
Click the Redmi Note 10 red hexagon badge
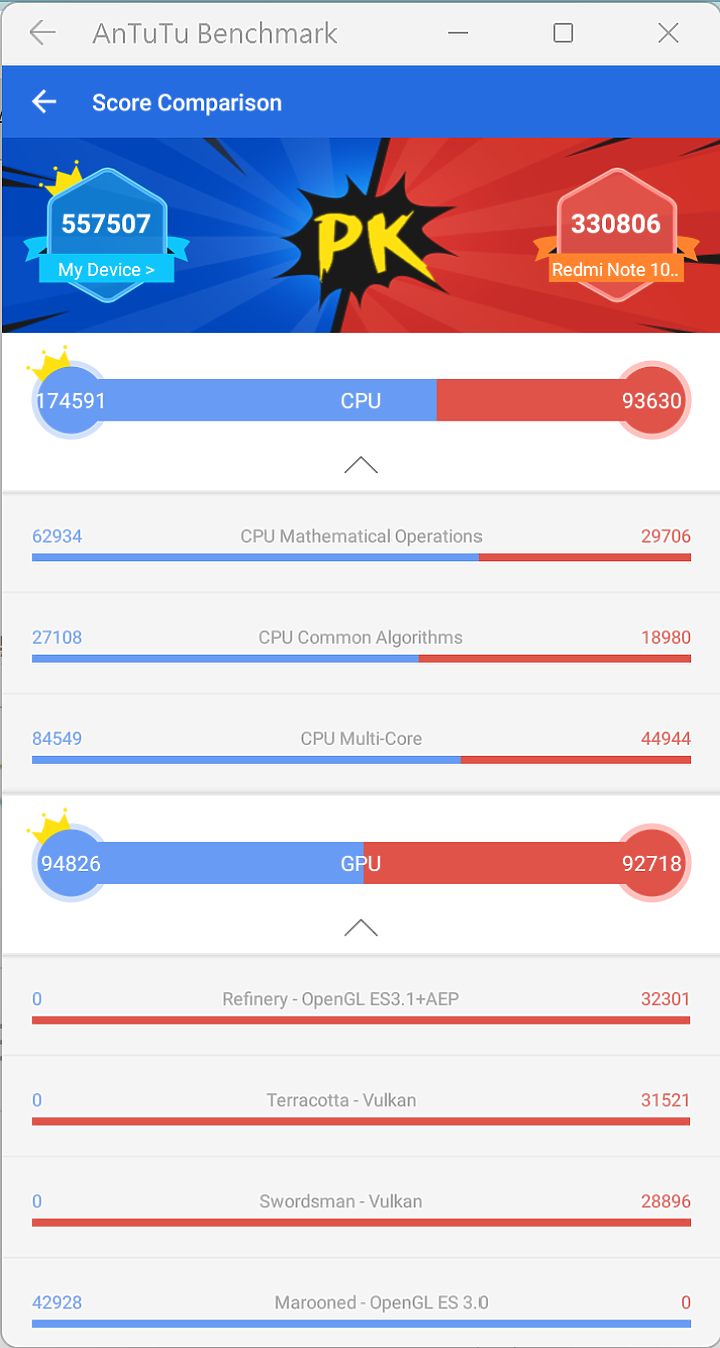coord(616,234)
